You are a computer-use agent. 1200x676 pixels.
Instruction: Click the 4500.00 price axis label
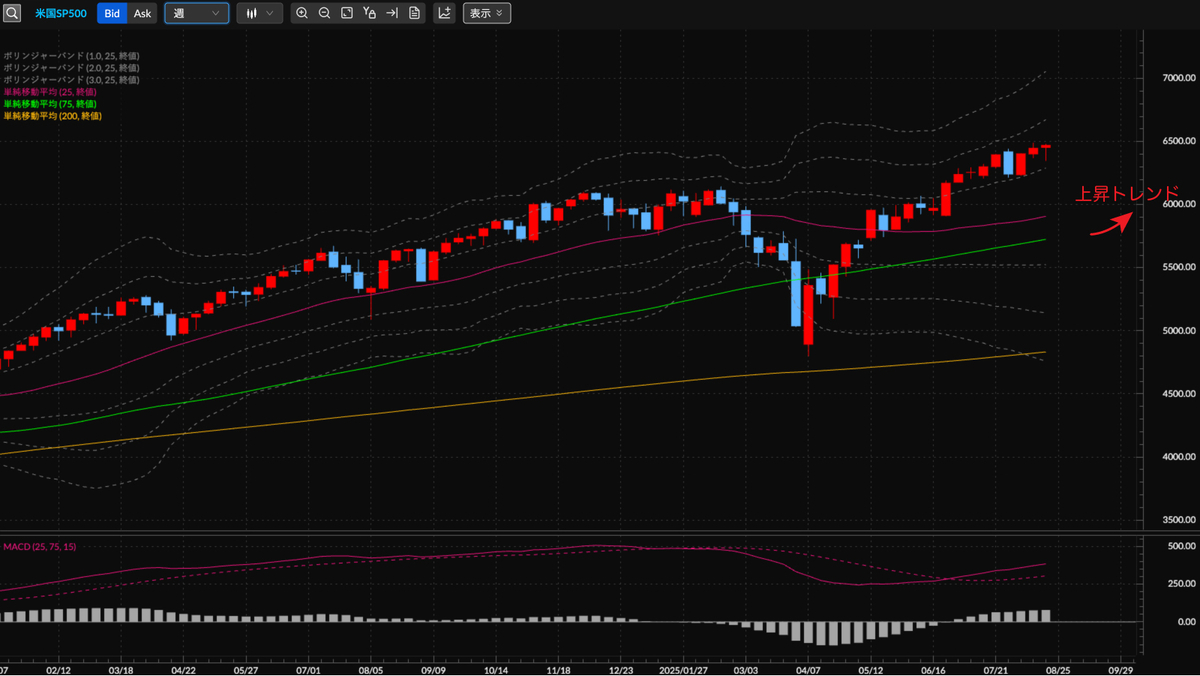(1179, 394)
